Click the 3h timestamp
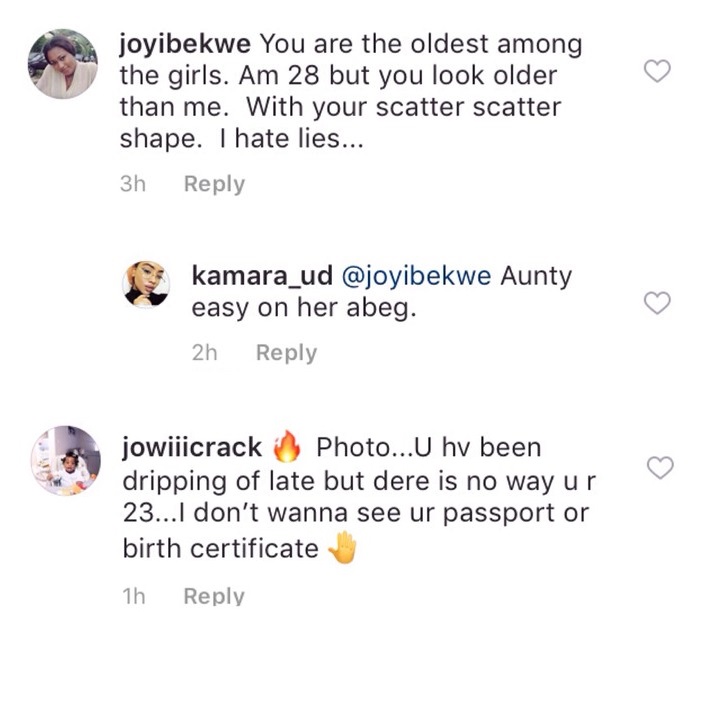 (x=133, y=184)
